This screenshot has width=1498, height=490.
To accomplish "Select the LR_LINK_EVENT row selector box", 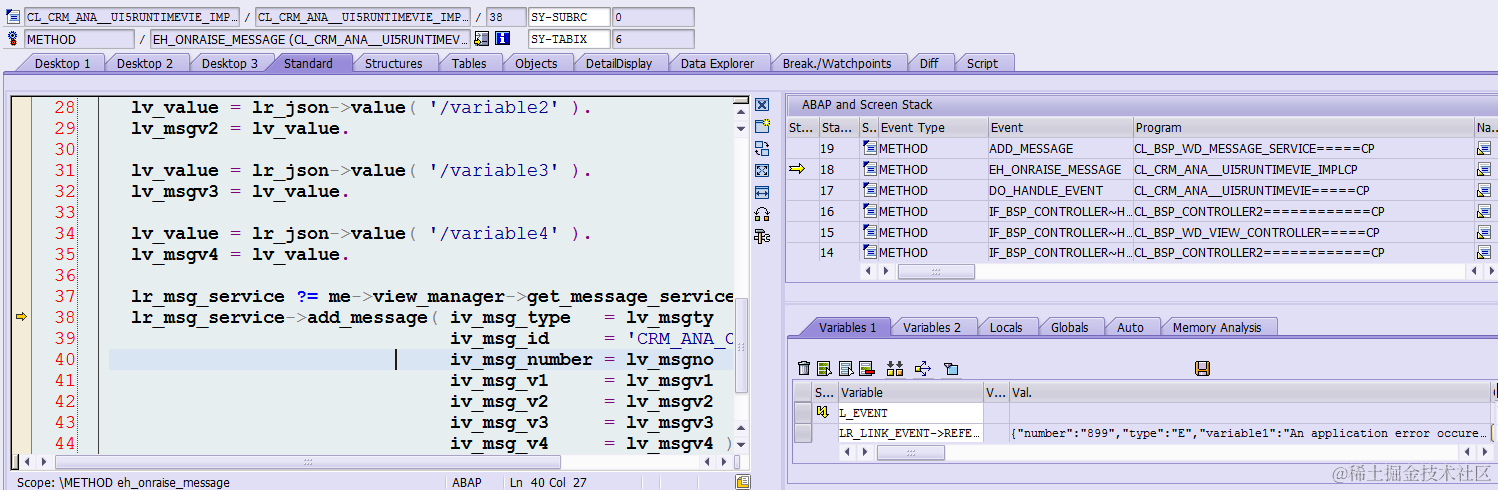I will 803,433.
